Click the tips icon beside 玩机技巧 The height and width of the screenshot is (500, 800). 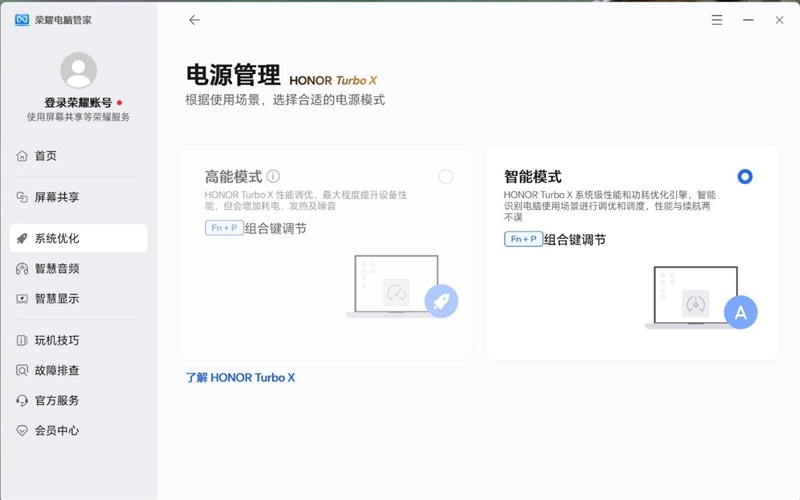click(x=22, y=340)
